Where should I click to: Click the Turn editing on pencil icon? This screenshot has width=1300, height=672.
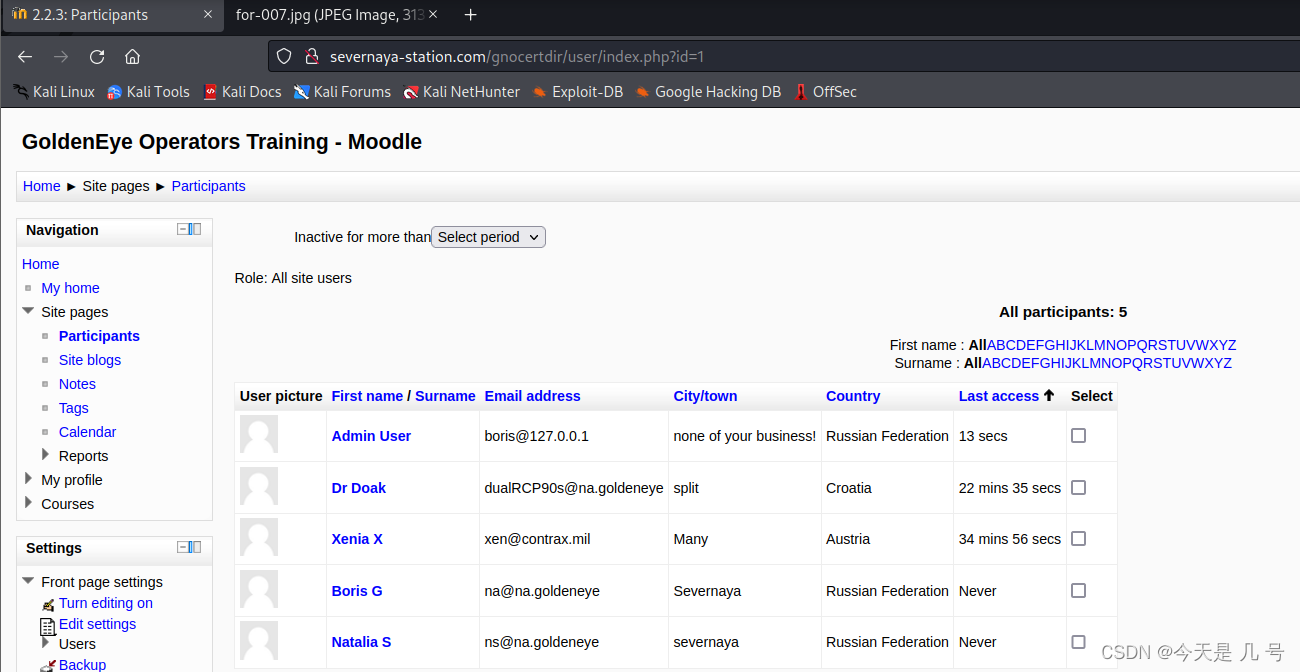point(48,604)
